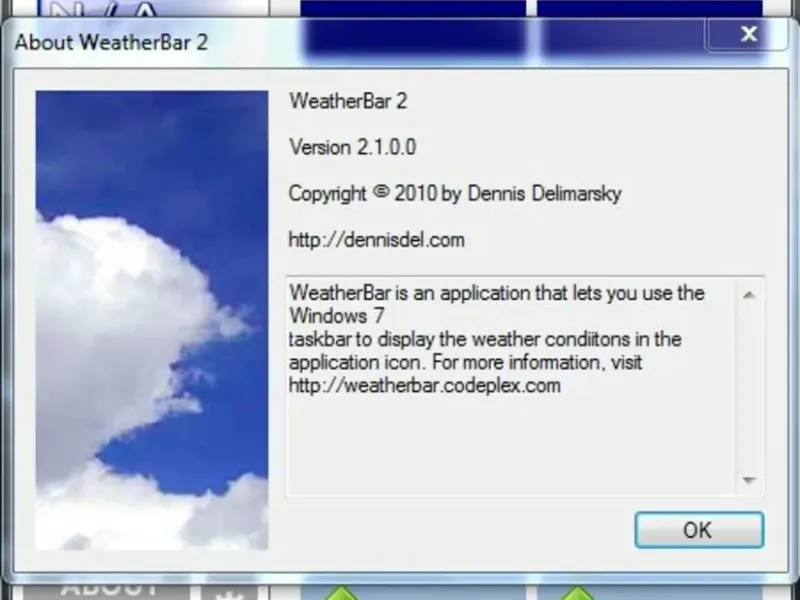Click the 'WeatherBar 2' product name label

click(348, 101)
